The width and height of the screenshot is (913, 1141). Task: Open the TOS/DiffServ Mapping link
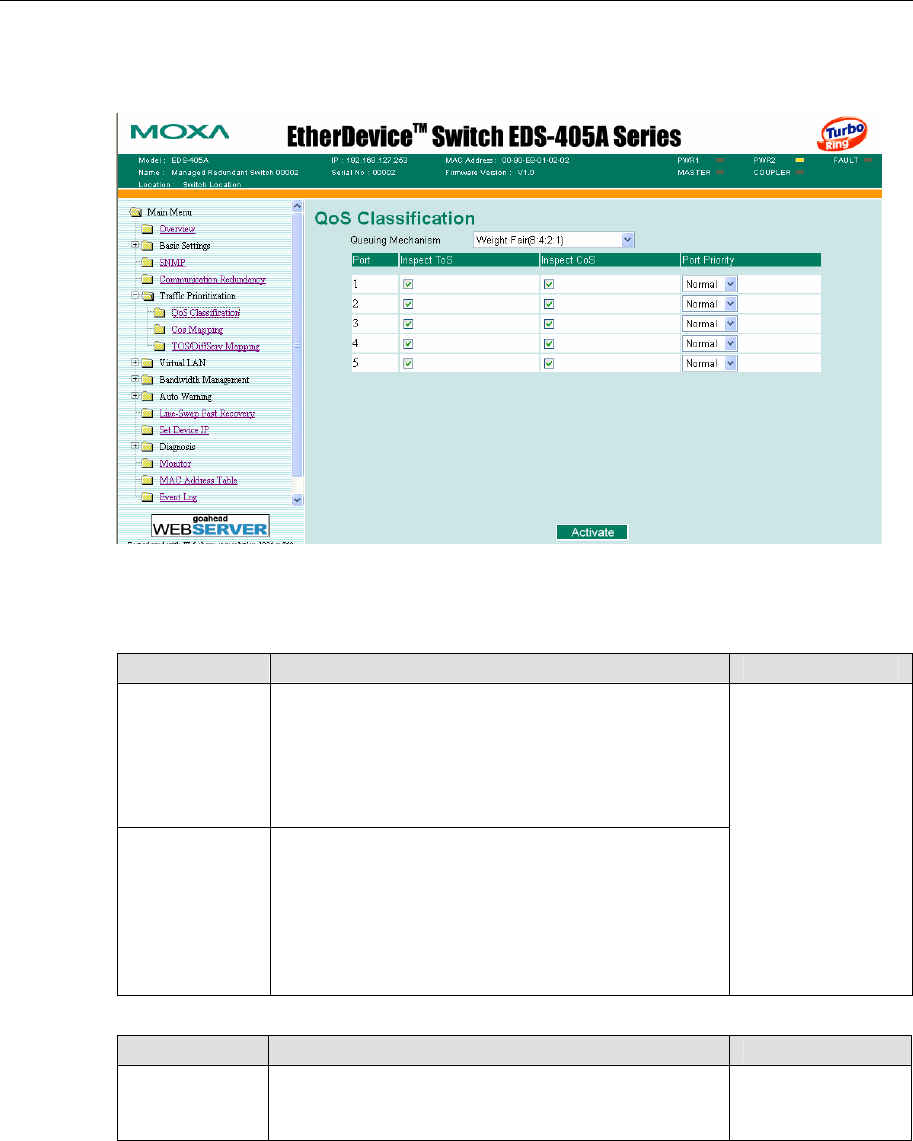[x=215, y=346]
